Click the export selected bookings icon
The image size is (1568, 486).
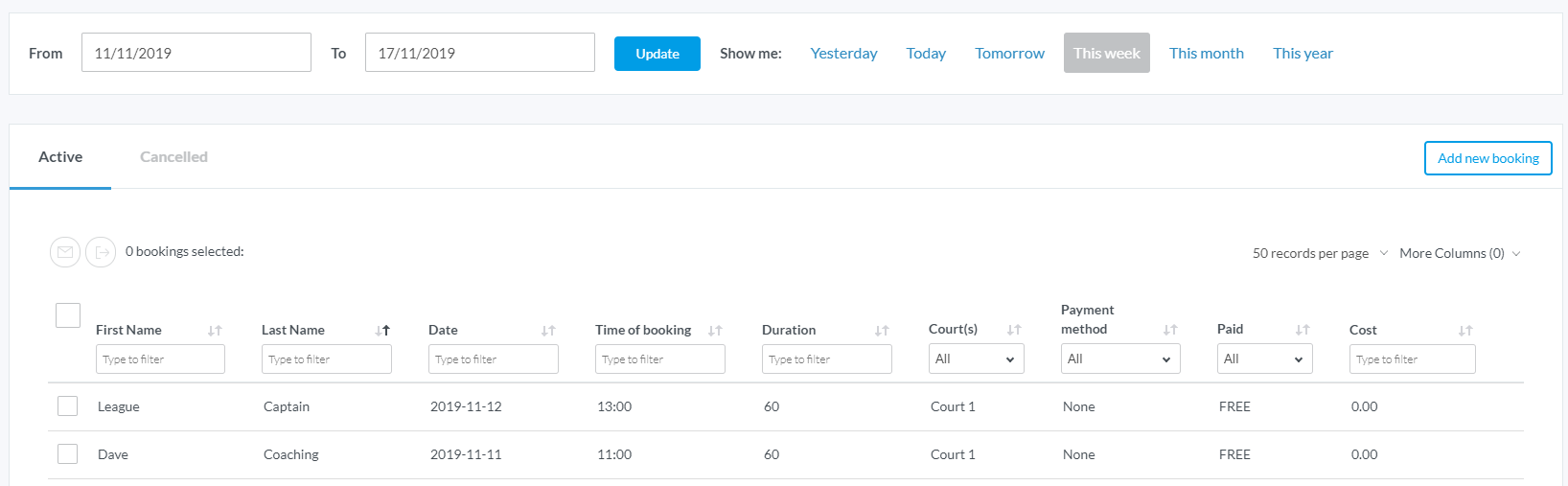pyautogui.click(x=101, y=252)
